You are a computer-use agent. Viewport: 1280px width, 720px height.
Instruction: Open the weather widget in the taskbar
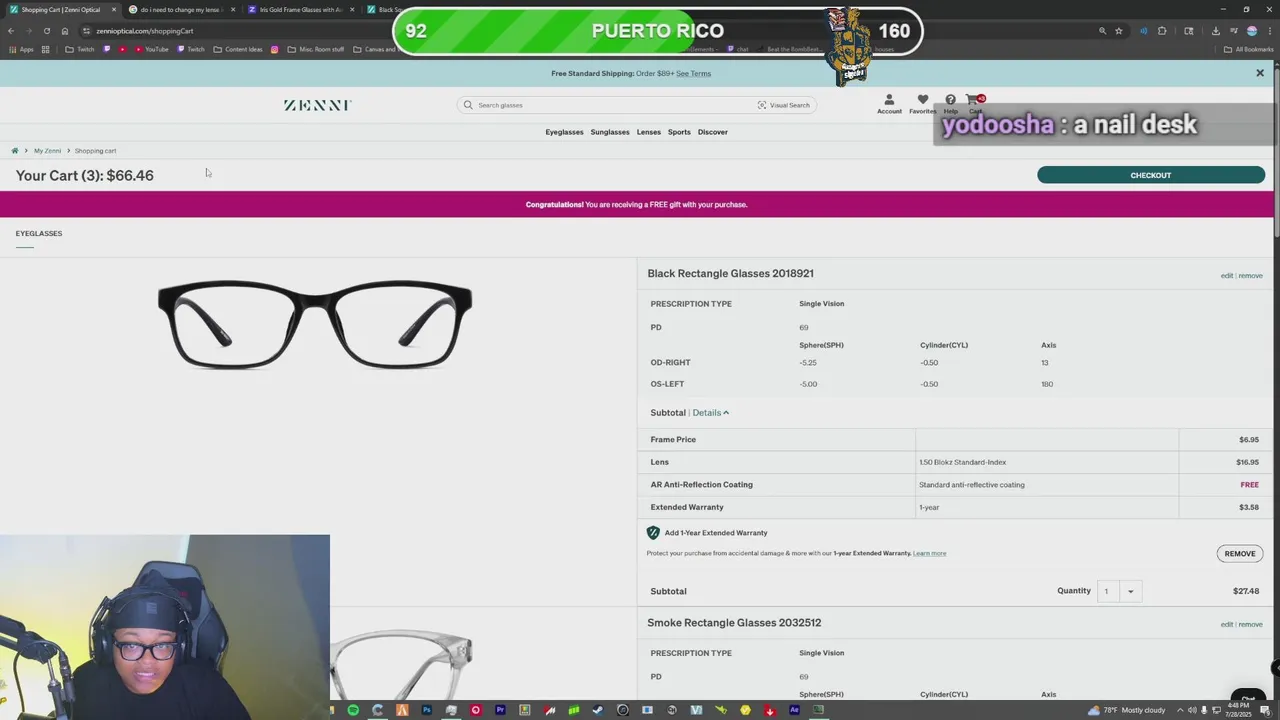click(x=1127, y=710)
